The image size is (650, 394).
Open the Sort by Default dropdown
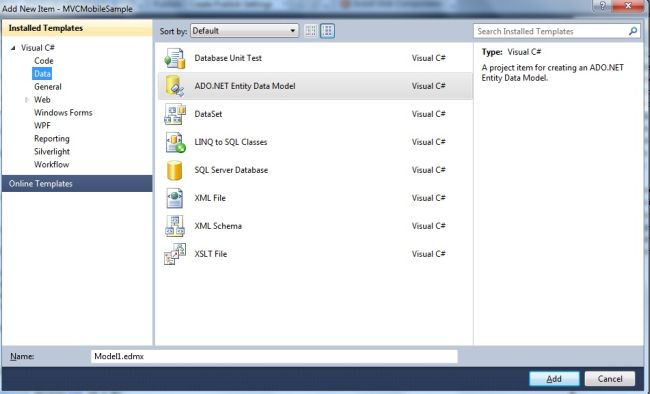(x=244, y=31)
